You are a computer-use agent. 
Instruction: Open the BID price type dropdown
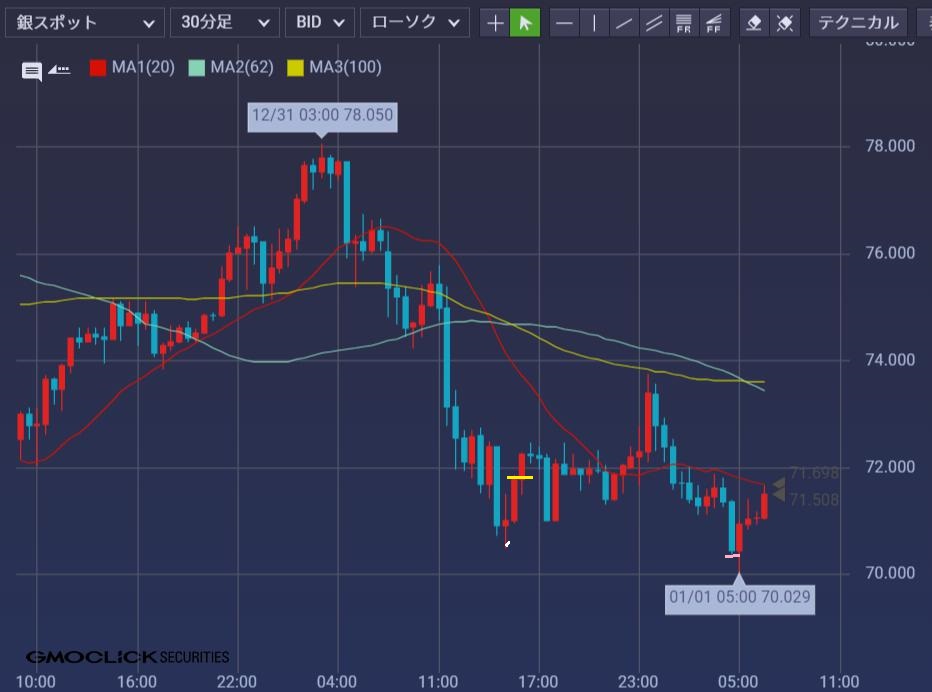(x=320, y=23)
